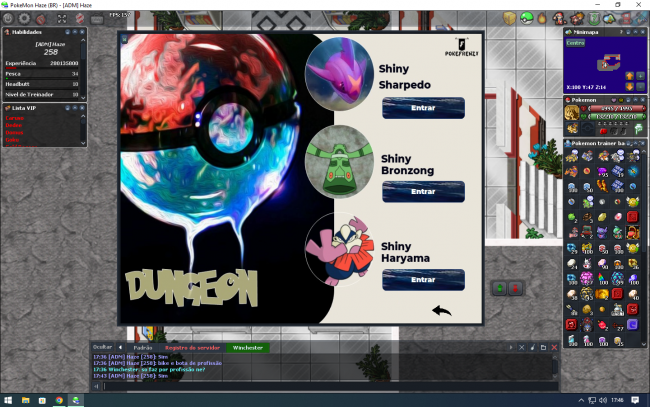
Task: Open Windows Start menu
Action: tap(8, 400)
